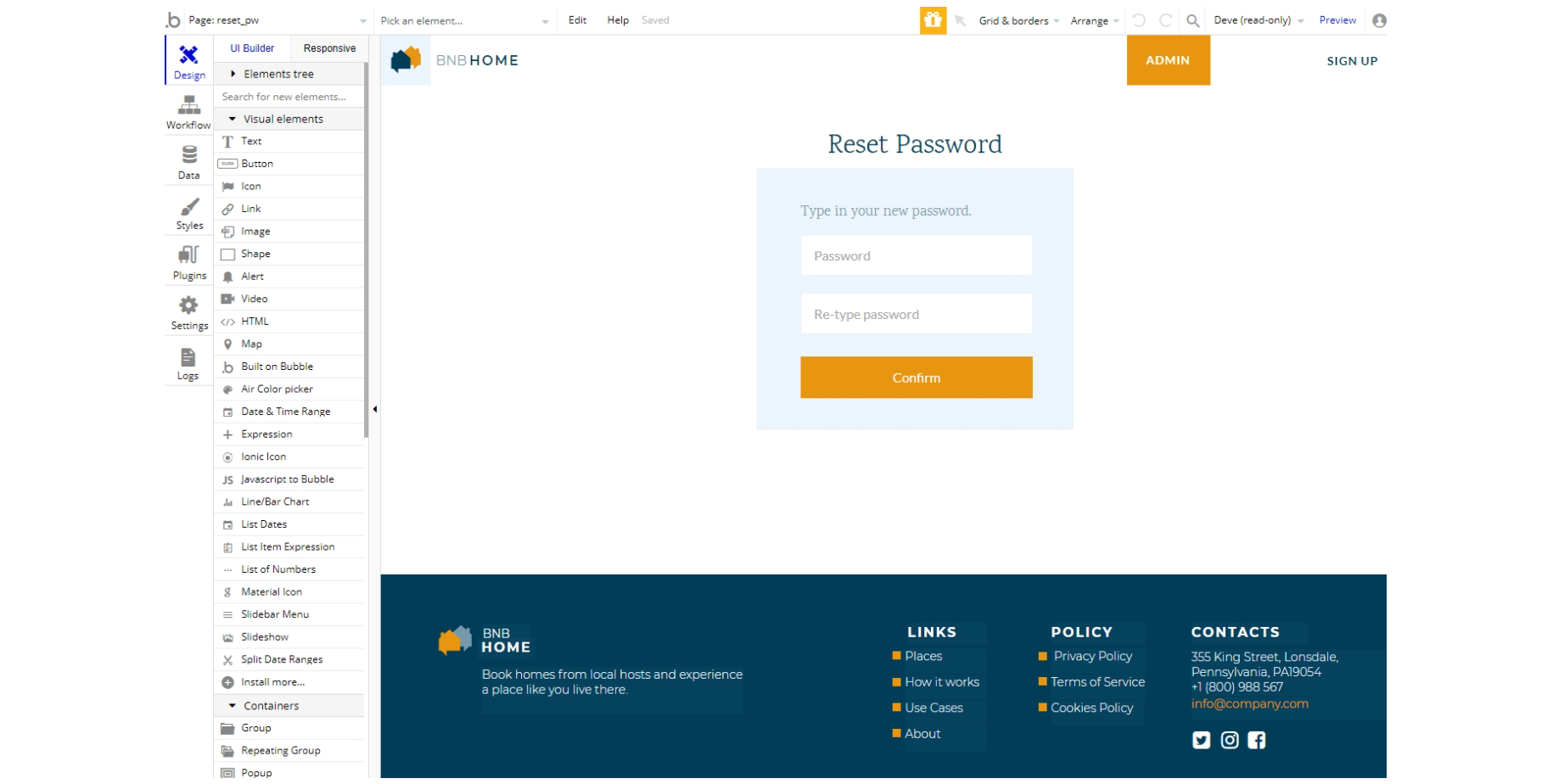Image resolution: width=1553 pixels, height=784 pixels.
Task: Click the undo arrow icon
Action: [x=1139, y=20]
